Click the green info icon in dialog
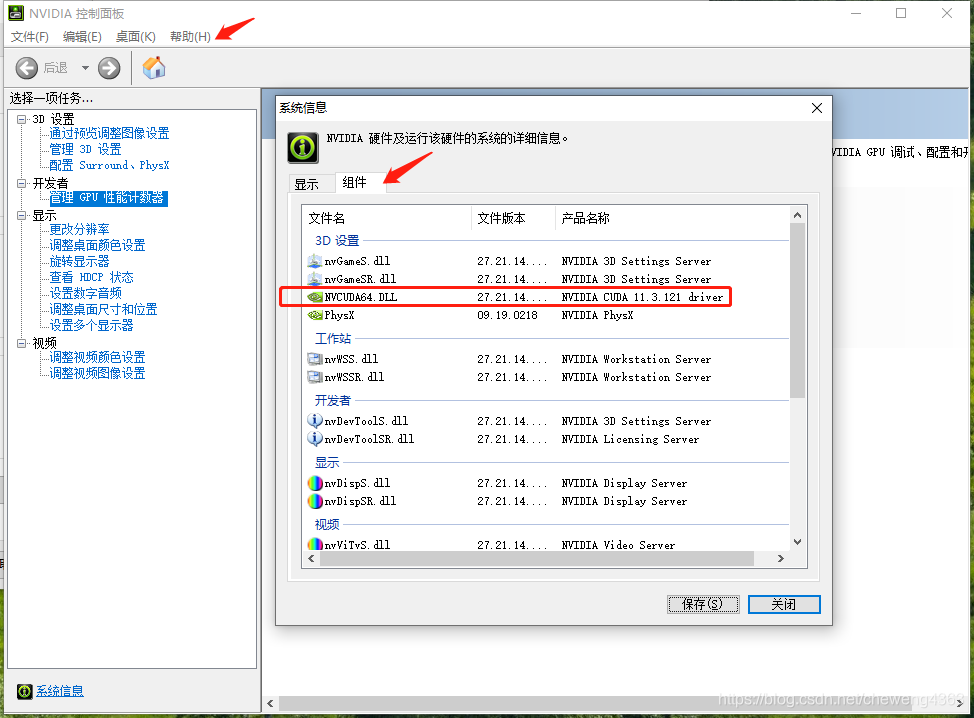The height and width of the screenshot is (718, 974). click(303, 148)
